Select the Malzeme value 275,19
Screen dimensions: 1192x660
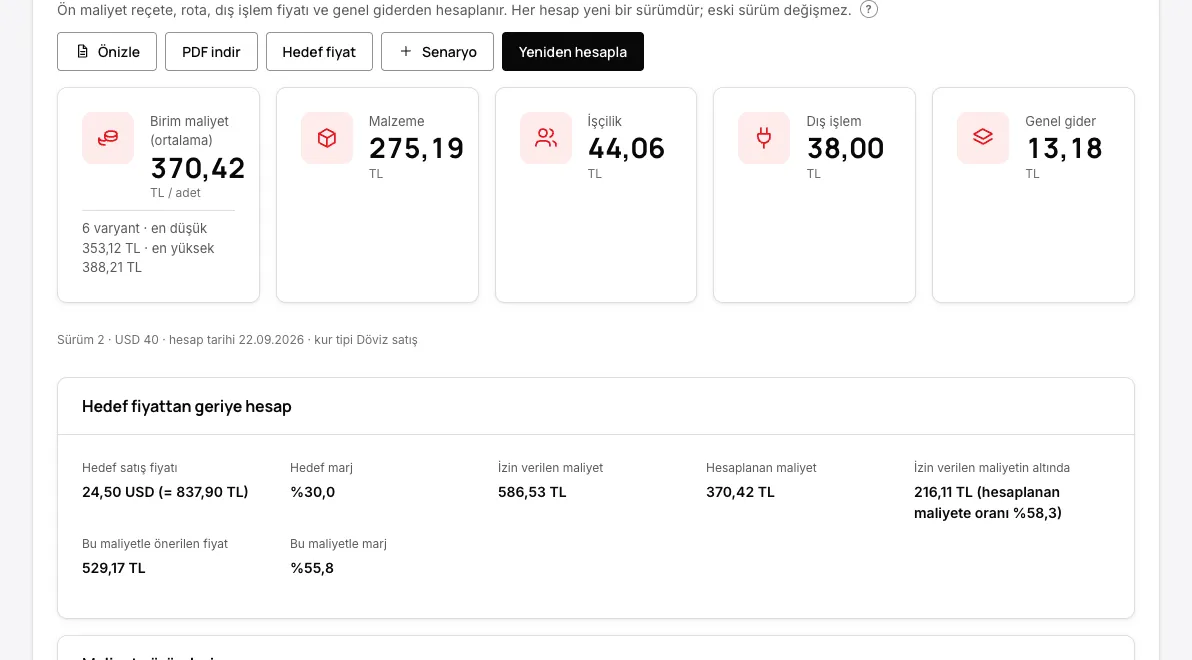[417, 148]
